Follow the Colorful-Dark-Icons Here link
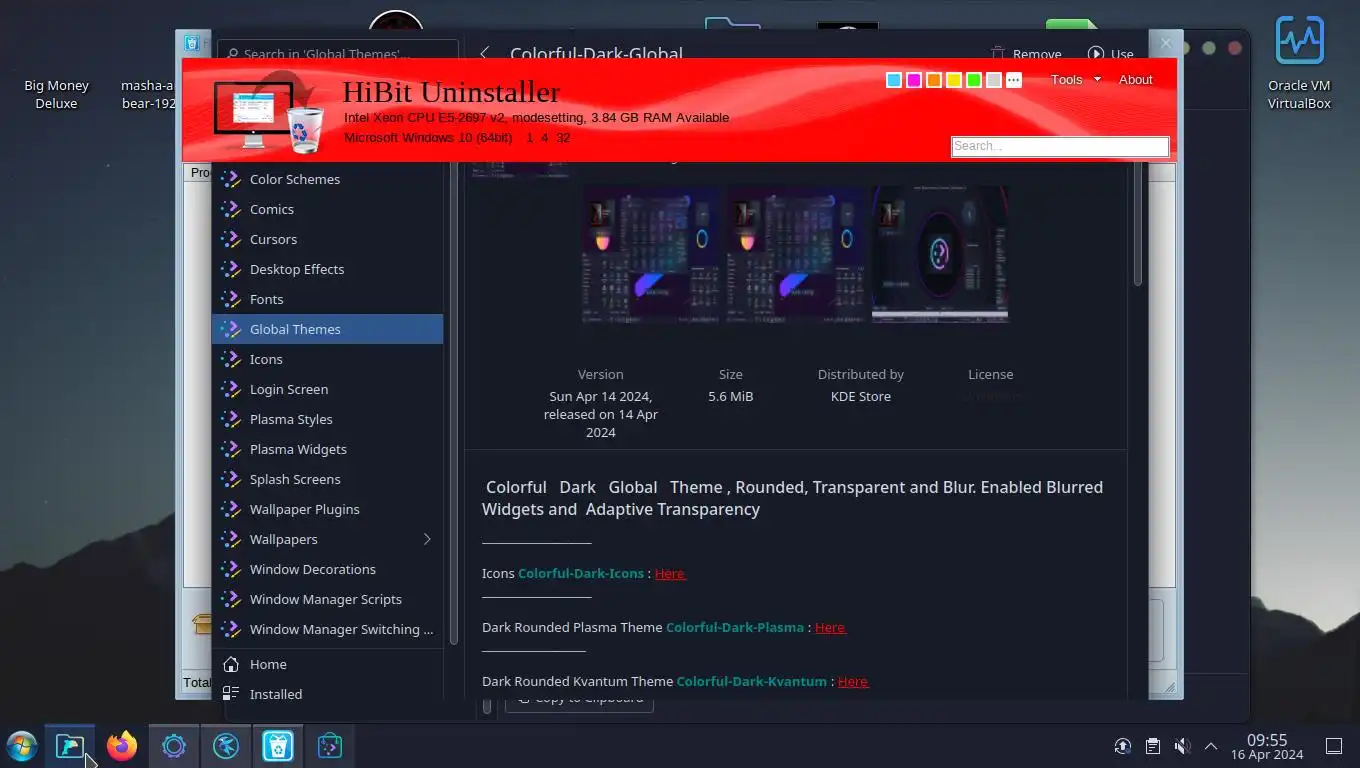This screenshot has width=1360, height=768. click(x=670, y=573)
